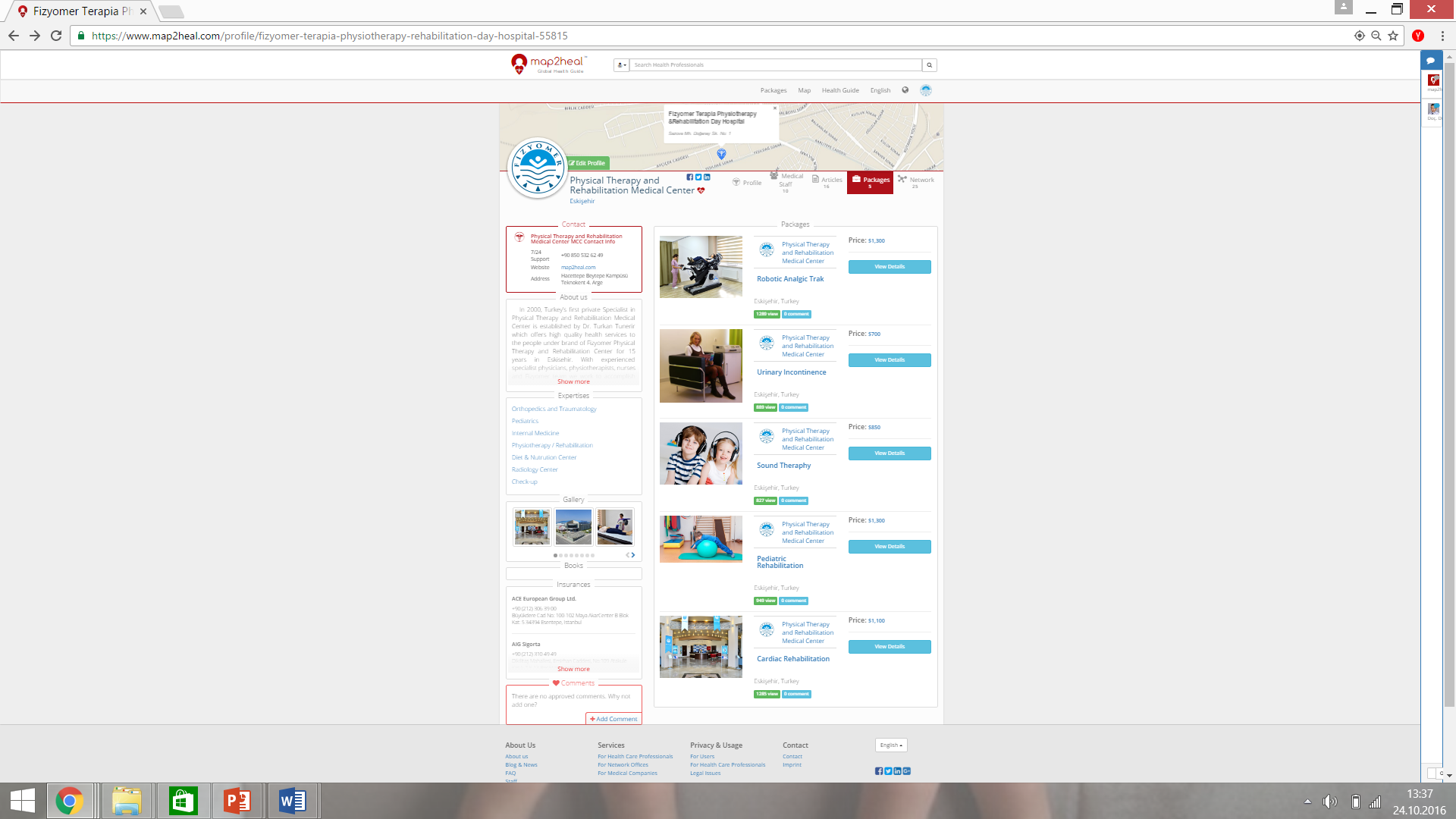Switch to the Articles tab
Image resolution: width=1456 pixels, height=819 pixels.
tap(827, 182)
